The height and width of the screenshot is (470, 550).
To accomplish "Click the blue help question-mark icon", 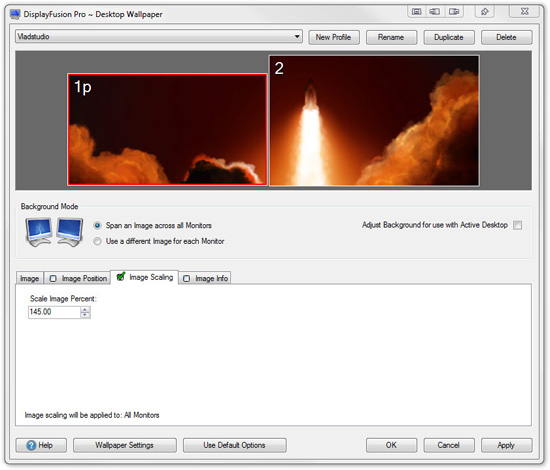I will click(31, 445).
